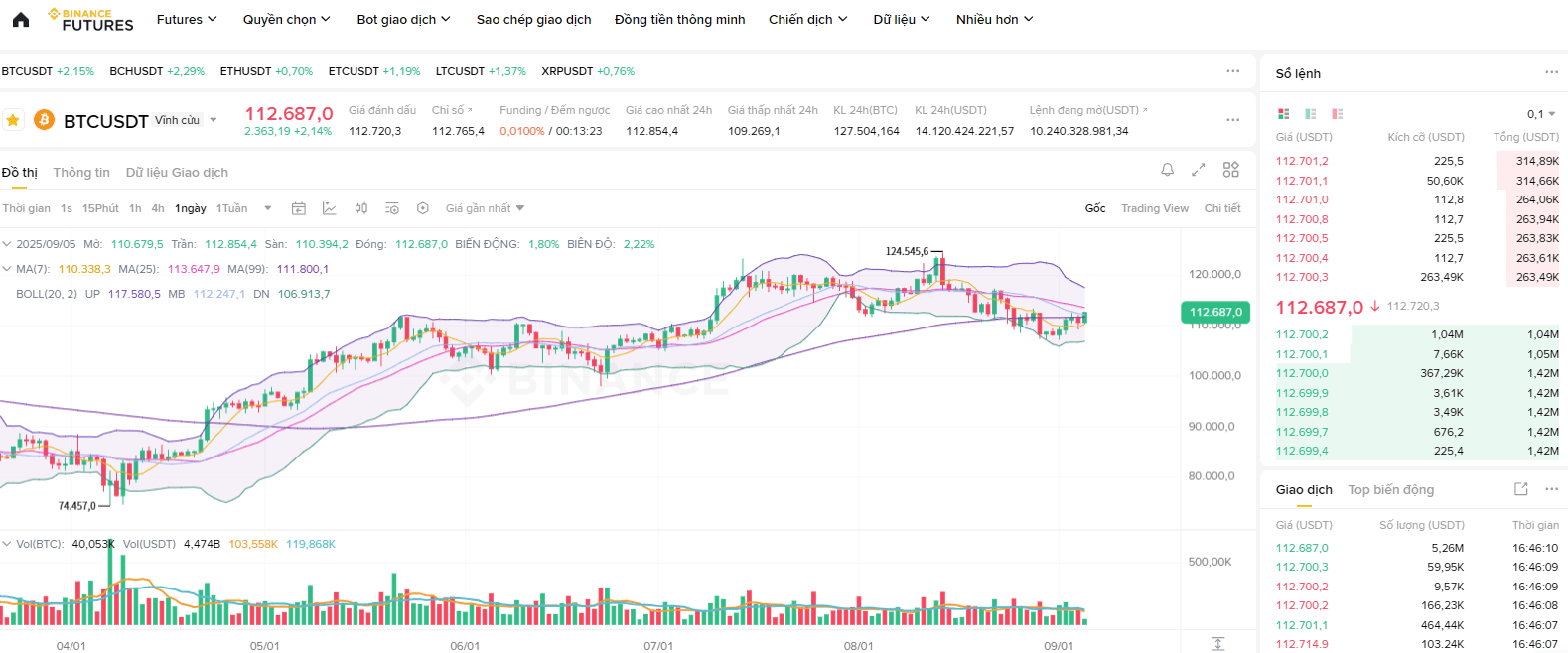Toggle the BTCUSDT favorite star
Screen dimensions: 1568x653
13,120
